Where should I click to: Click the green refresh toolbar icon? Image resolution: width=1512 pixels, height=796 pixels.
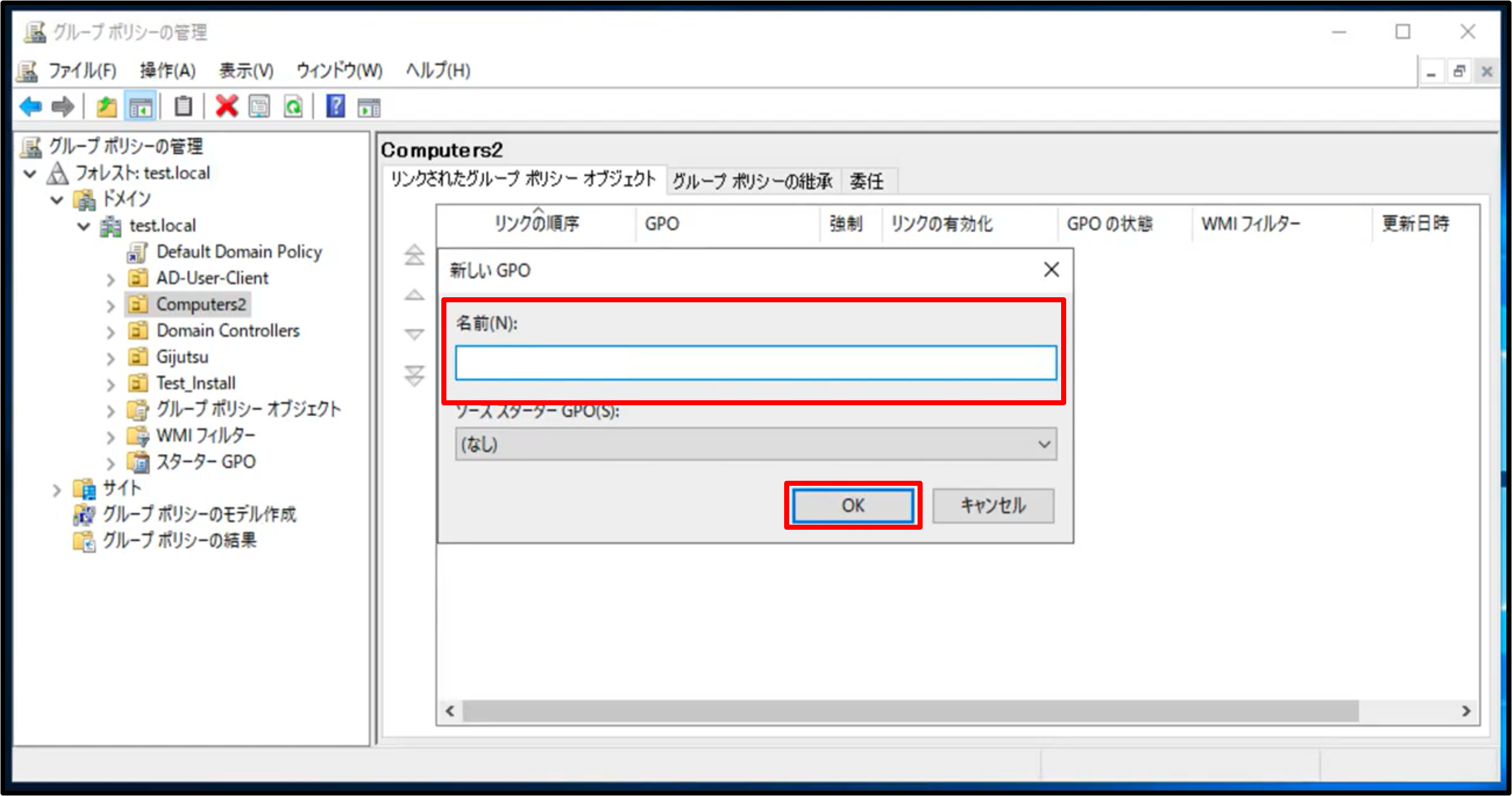tap(292, 107)
